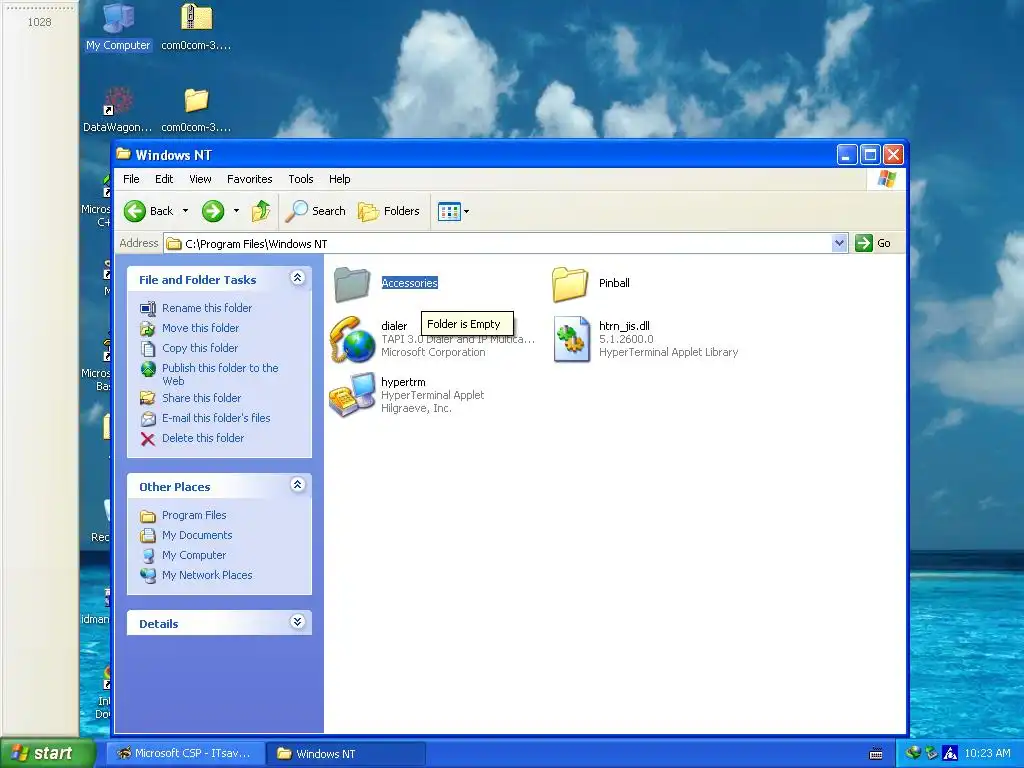Collapse the Other Places panel

(297, 485)
